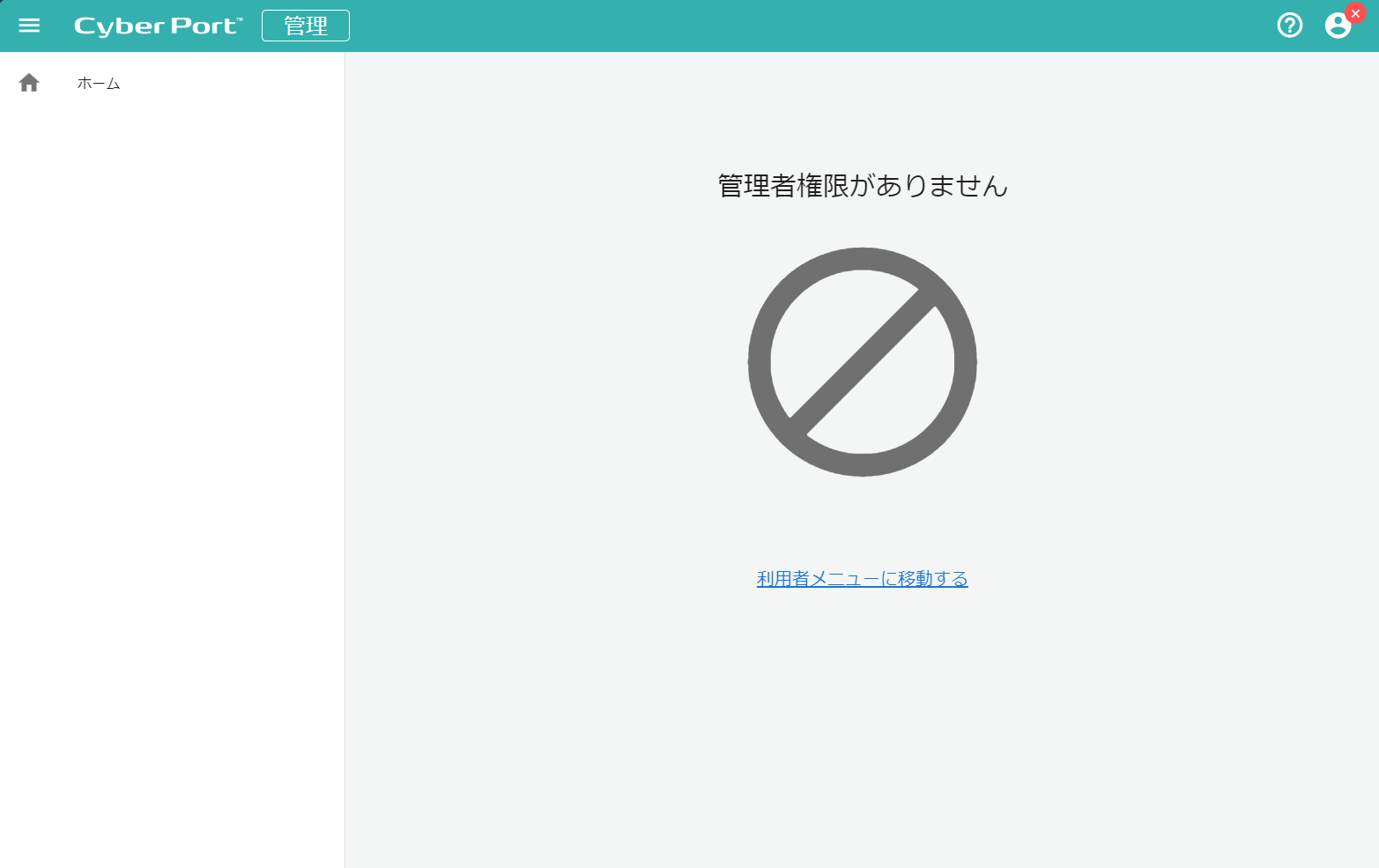This screenshot has height=868, width=1379.
Task: Open the hamburger navigation menu
Action: (29, 26)
